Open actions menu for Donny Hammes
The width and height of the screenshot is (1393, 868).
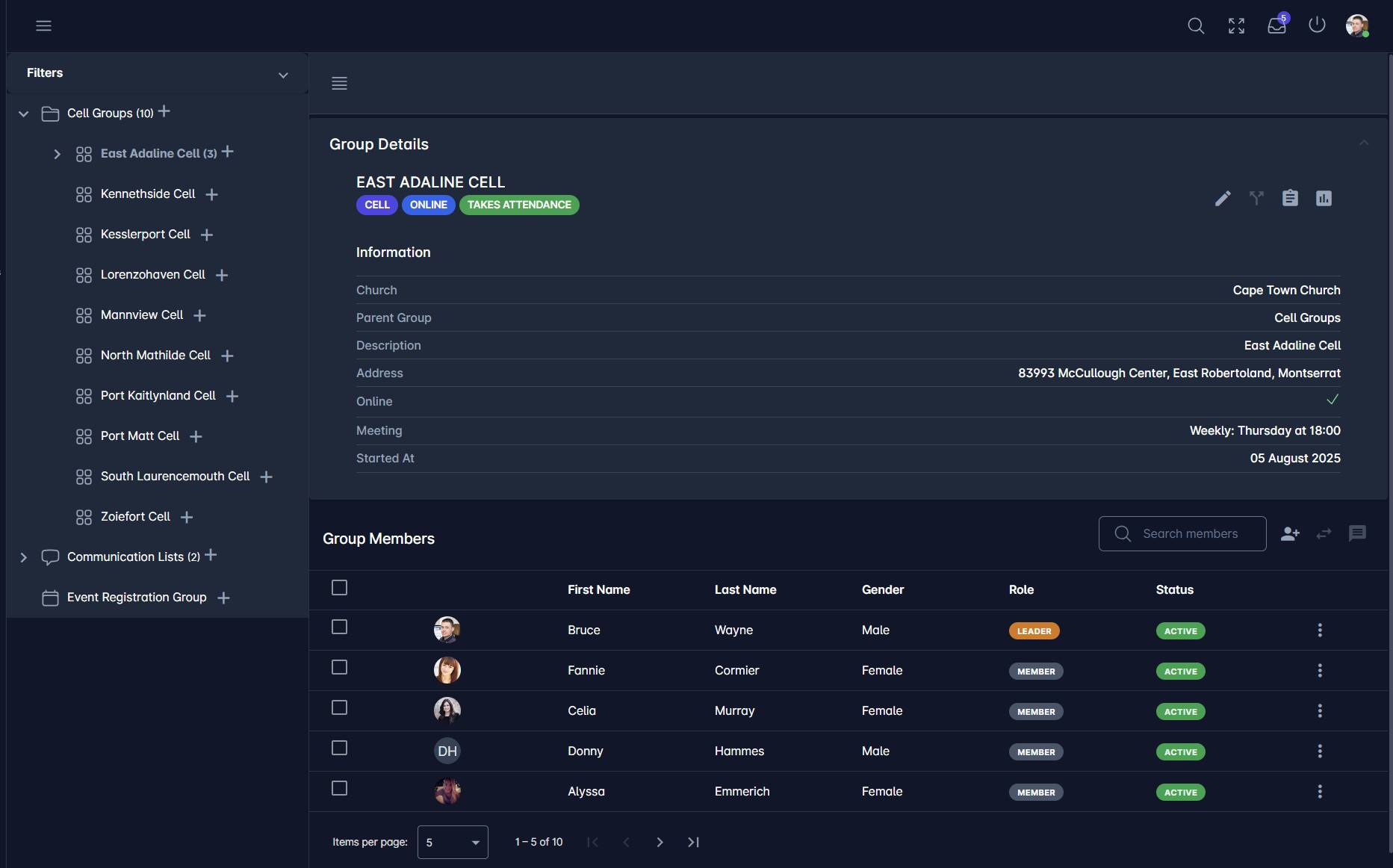pyautogui.click(x=1320, y=751)
